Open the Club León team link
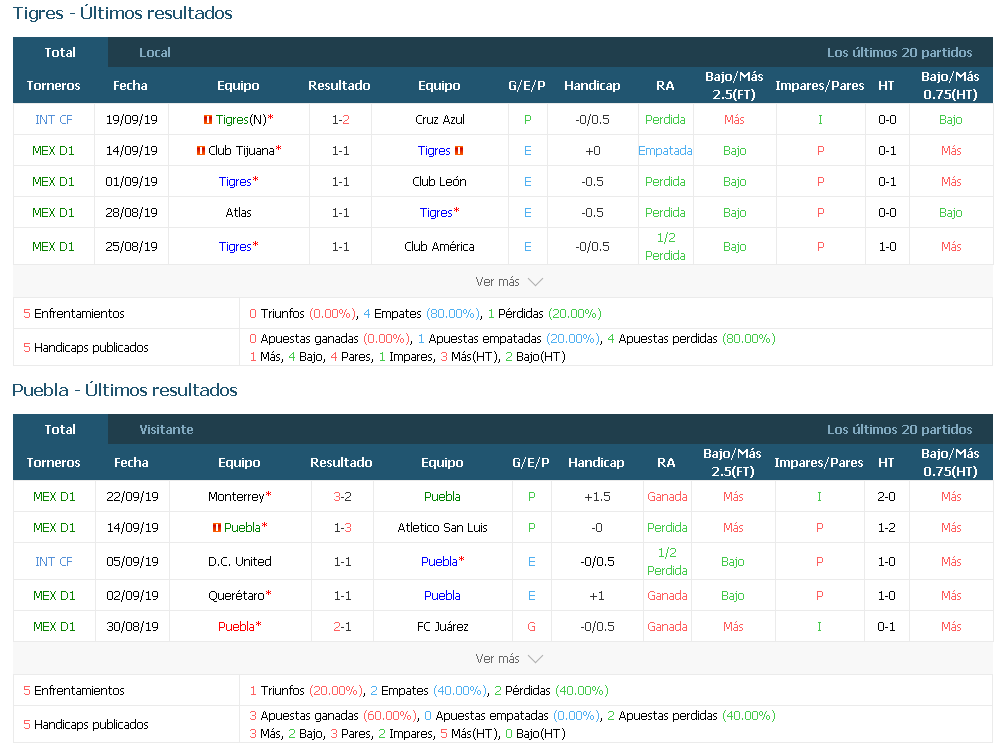This screenshot has height=751, width=1006. point(439,181)
